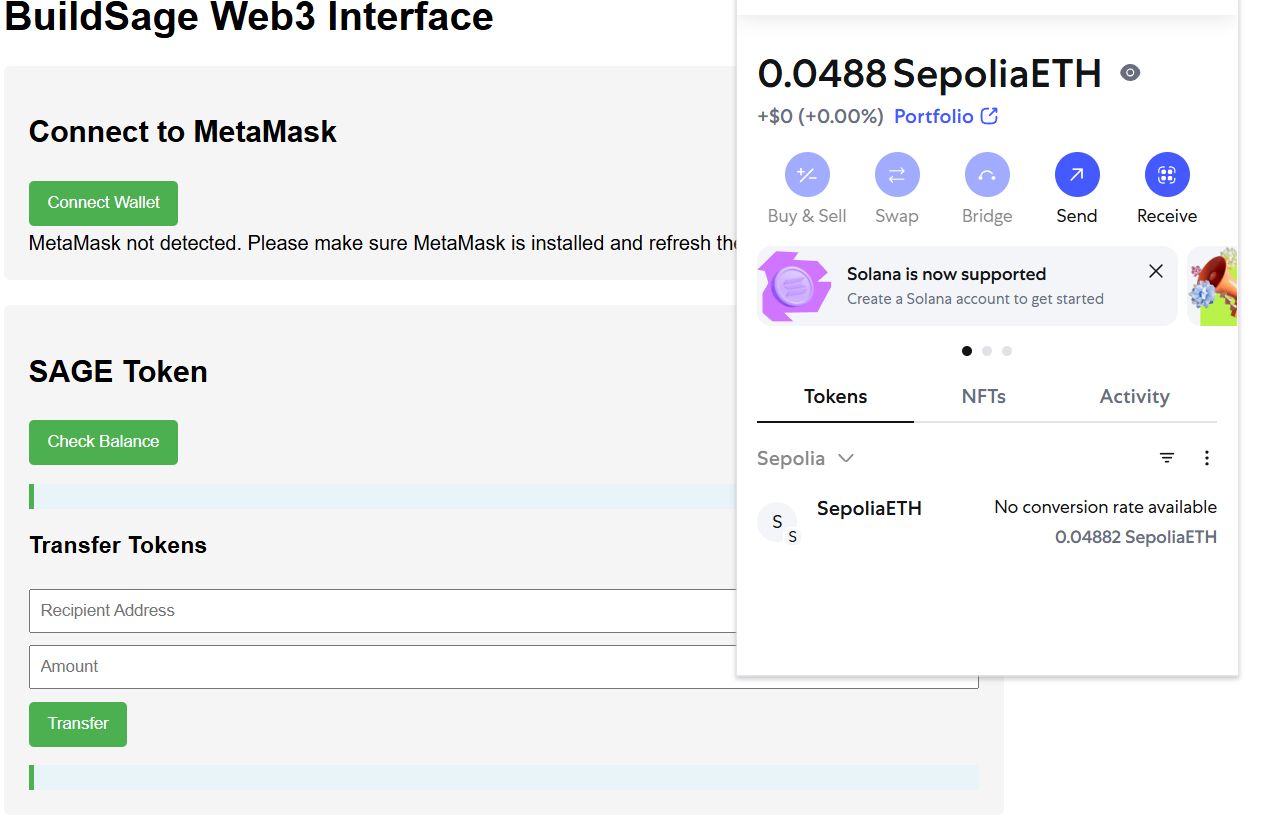Open Send in MetaMask wallet
1262x826 pixels.
click(x=1077, y=175)
